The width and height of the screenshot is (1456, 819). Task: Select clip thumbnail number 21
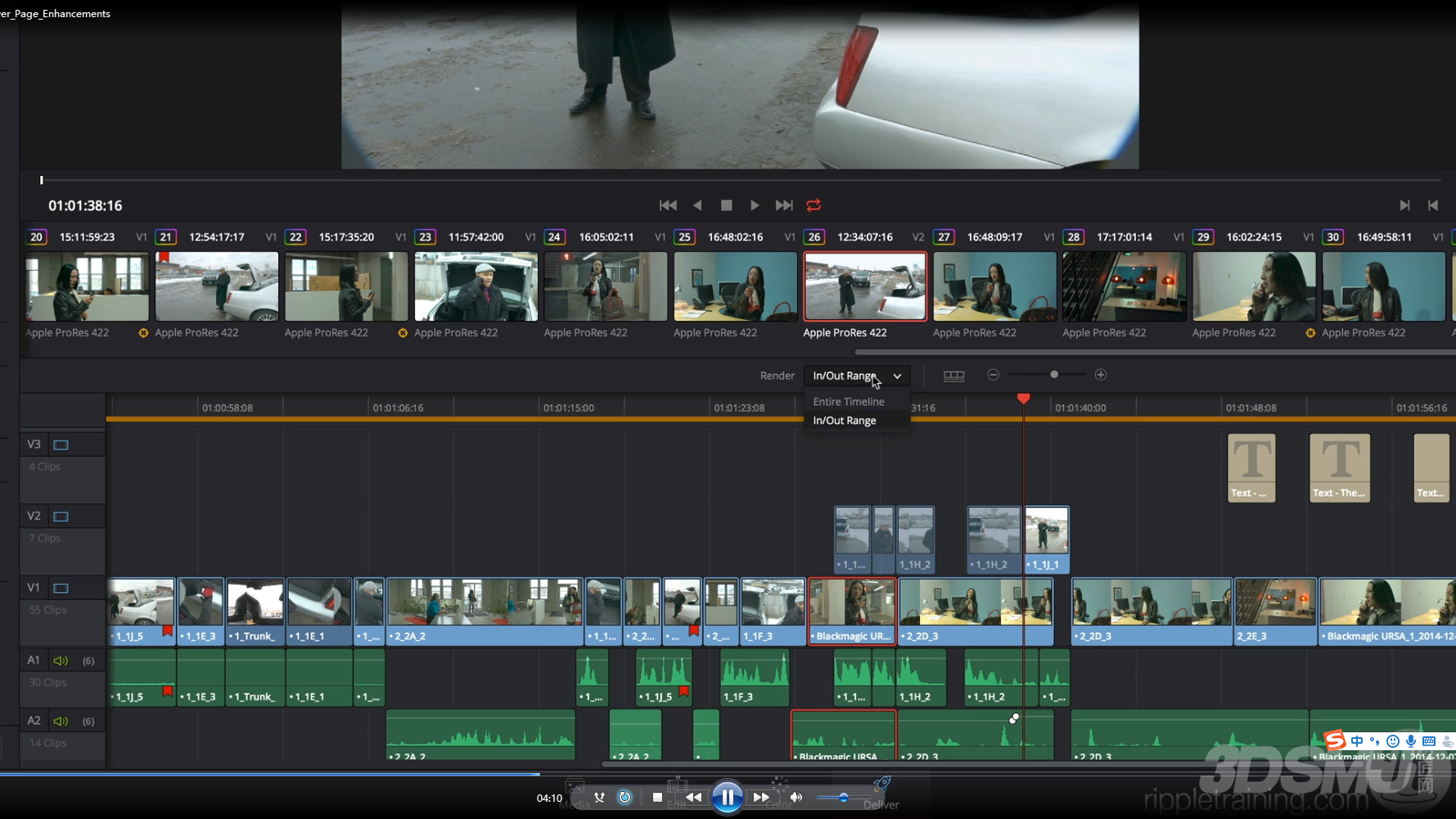[x=217, y=286]
